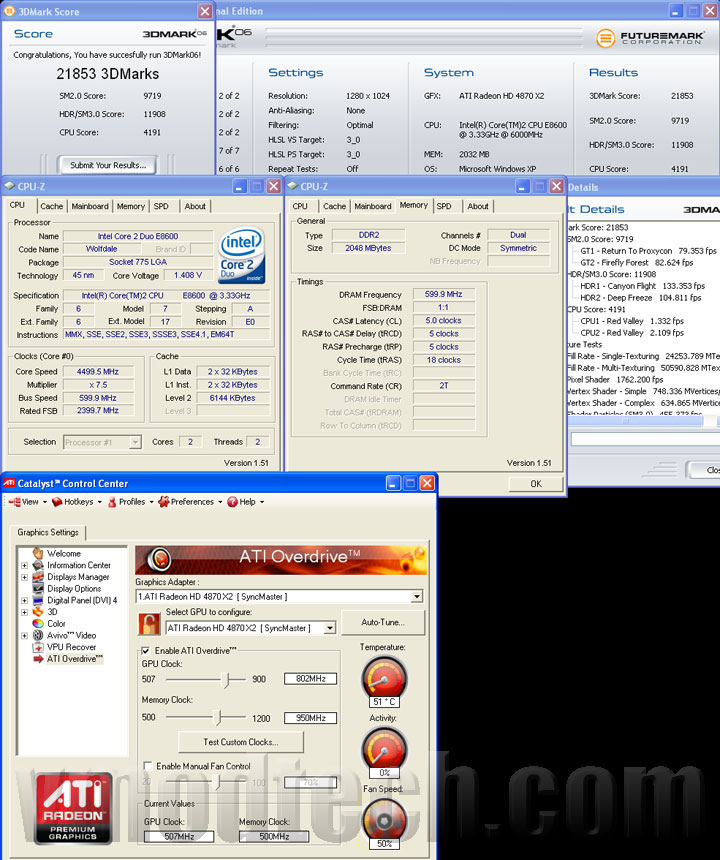
Task: Click the fan speed gauge
Action: [x=384, y=821]
